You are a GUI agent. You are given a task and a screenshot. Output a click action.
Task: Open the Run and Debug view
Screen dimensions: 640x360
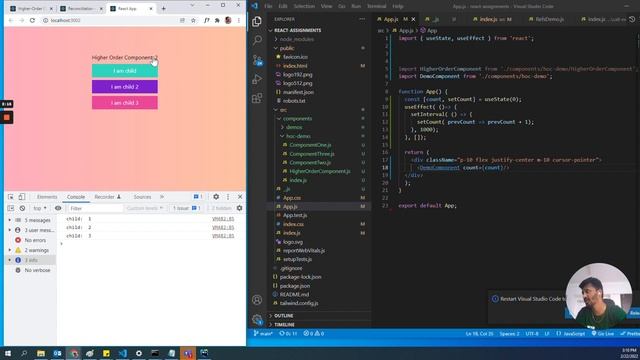(257, 79)
